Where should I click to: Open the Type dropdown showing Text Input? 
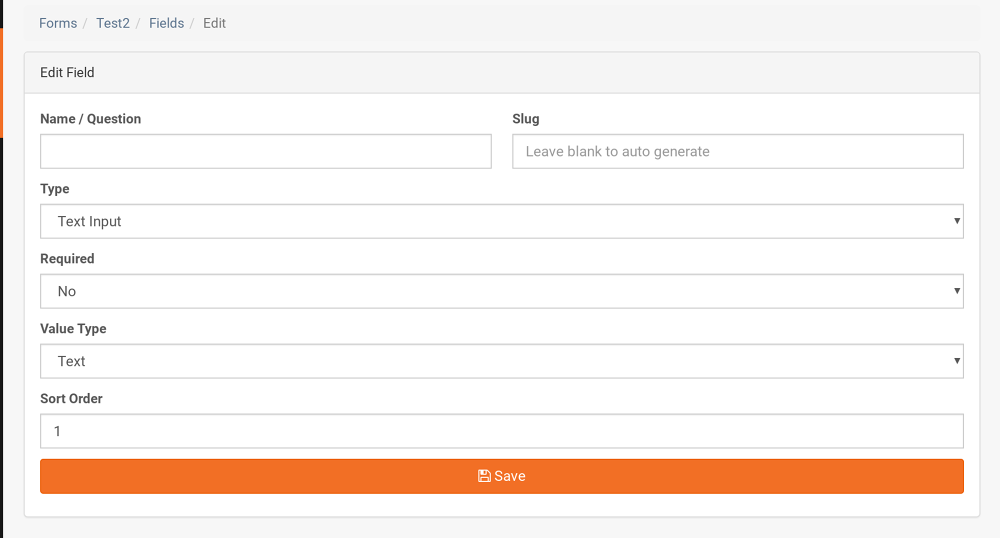tap(502, 221)
